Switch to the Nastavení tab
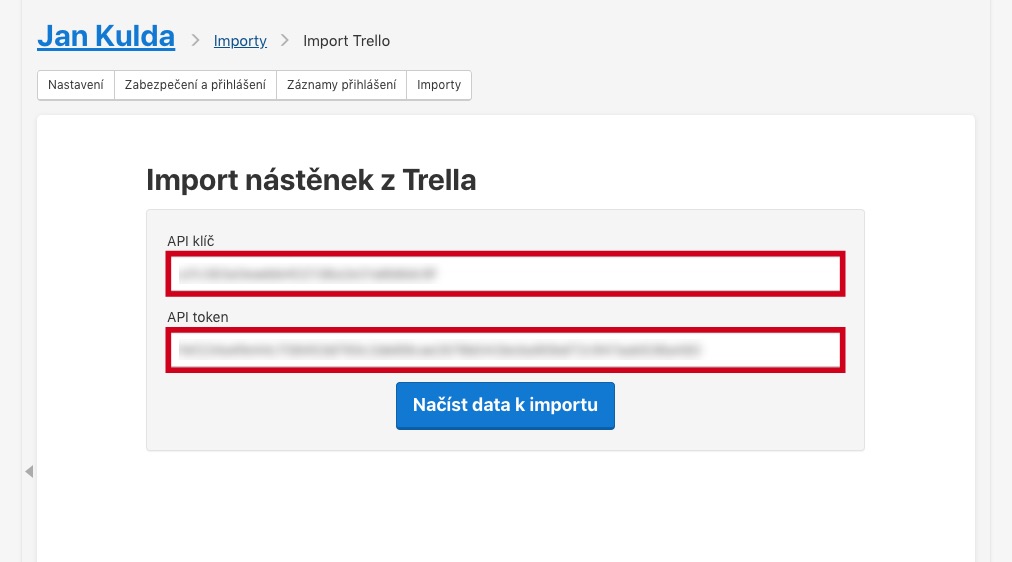 pos(76,85)
